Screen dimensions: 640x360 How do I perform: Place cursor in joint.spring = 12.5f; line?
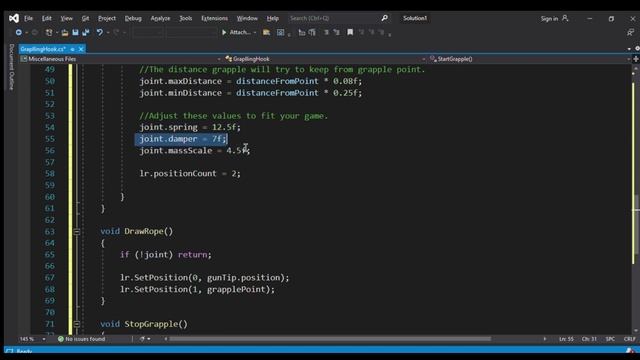point(190,127)
